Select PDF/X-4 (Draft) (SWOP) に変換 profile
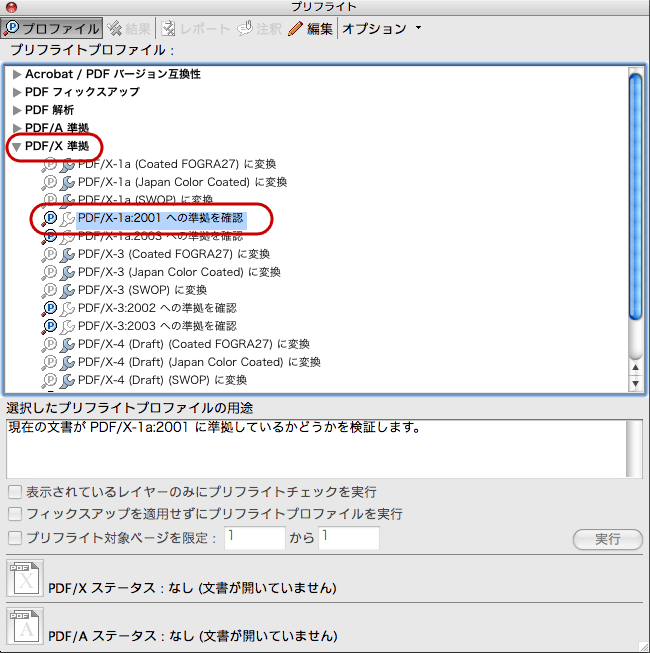This screenshot has height=653, width=650. point(162,380)
